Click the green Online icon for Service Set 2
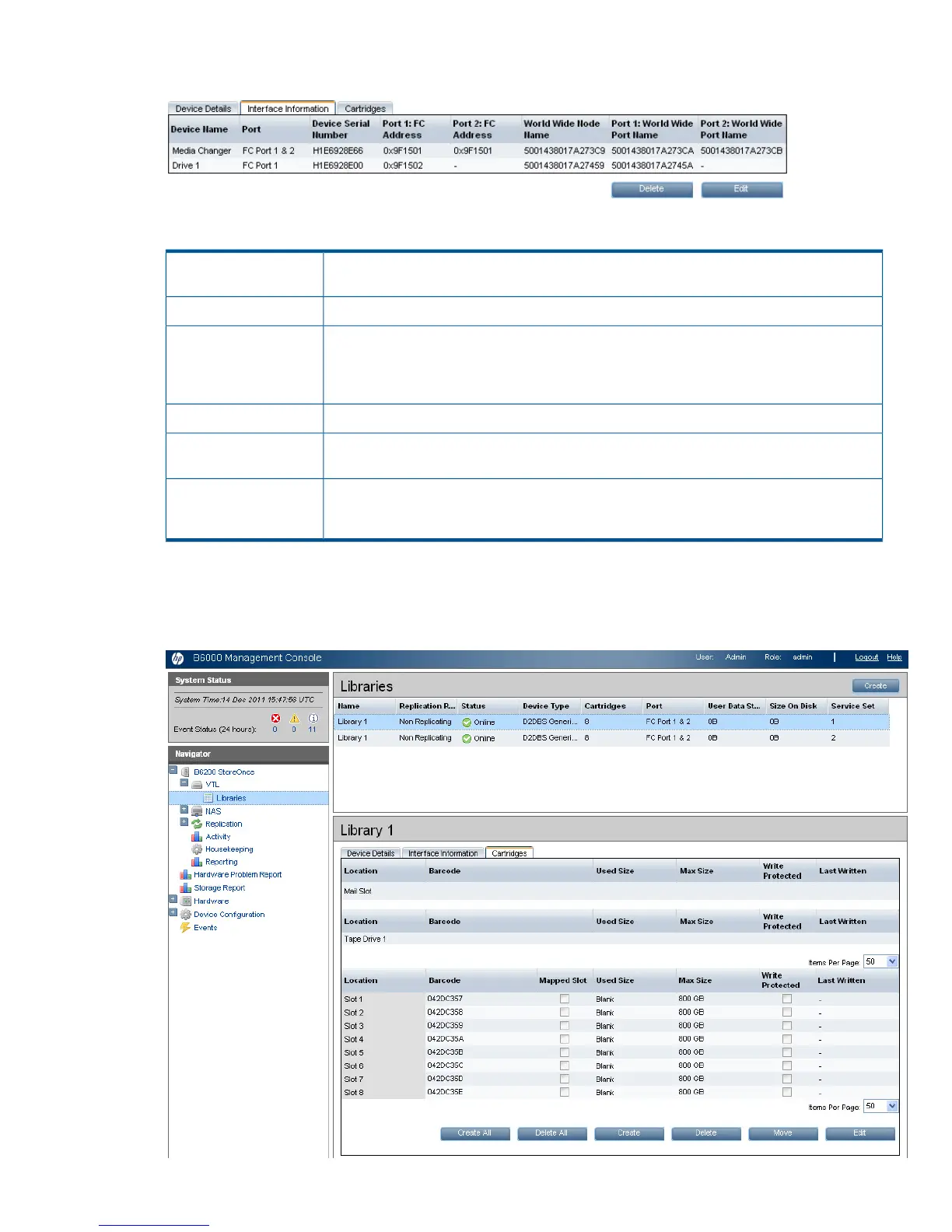Screen dimensions: 952x1232 tap(467, 738)
